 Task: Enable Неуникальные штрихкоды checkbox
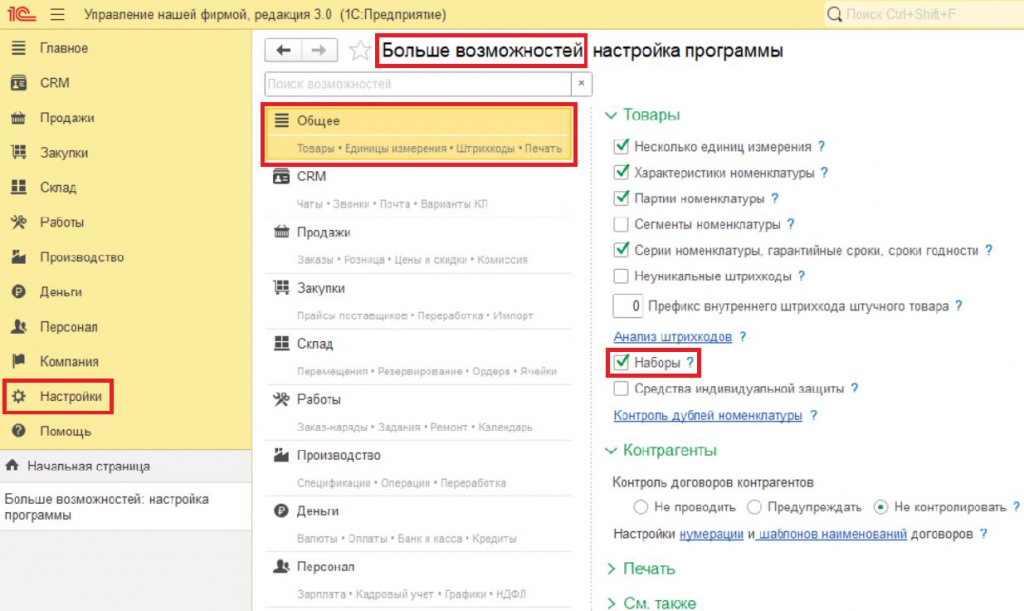point(621,276)
